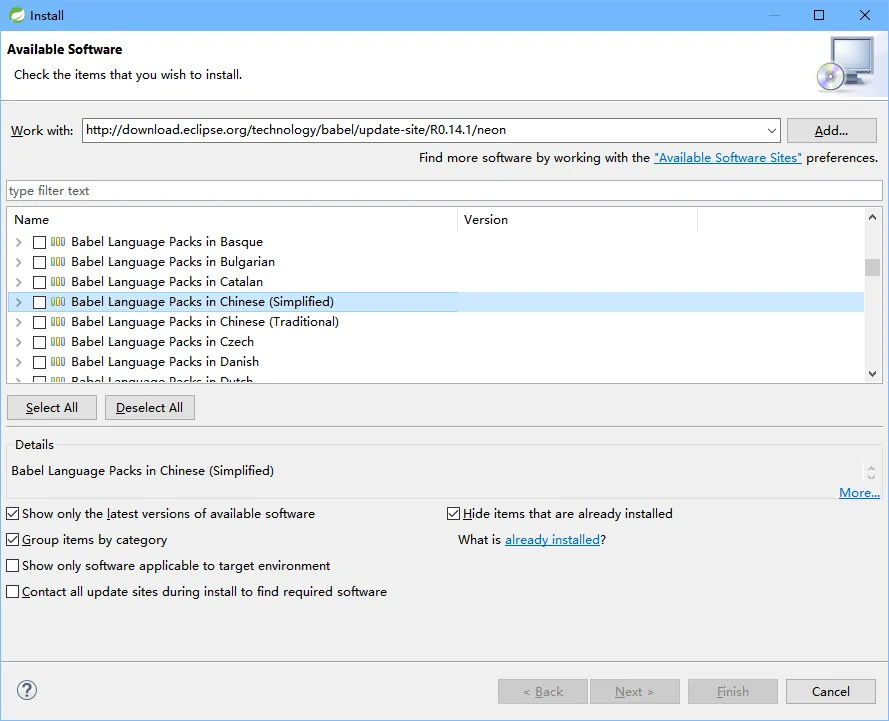Enable Show only software applicable to target environment

(12, 566)
